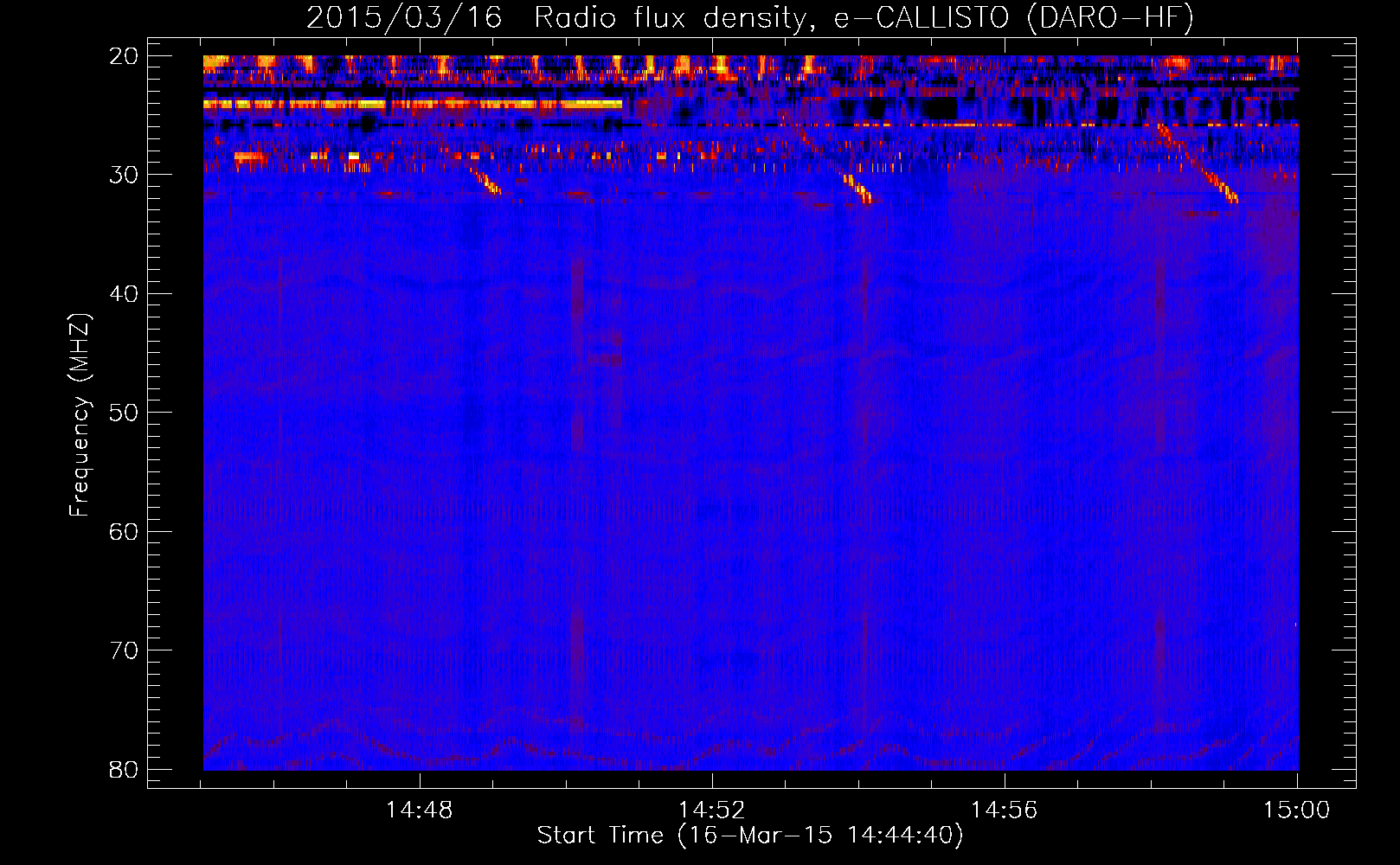Screen dimensions: 1400x865
Task: Click the time tick label "14:56"
Action: (1004, 811)
